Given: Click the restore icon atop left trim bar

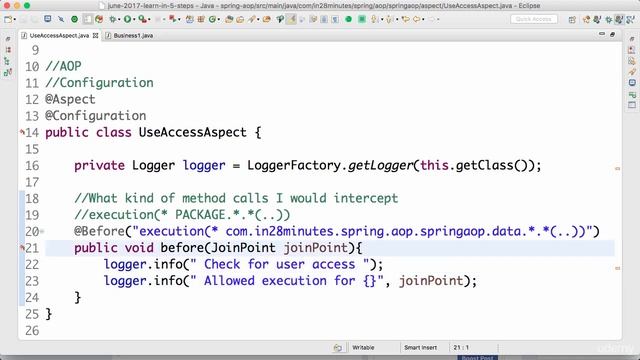Looking at the screenshot, I should [x=8, y=39].
